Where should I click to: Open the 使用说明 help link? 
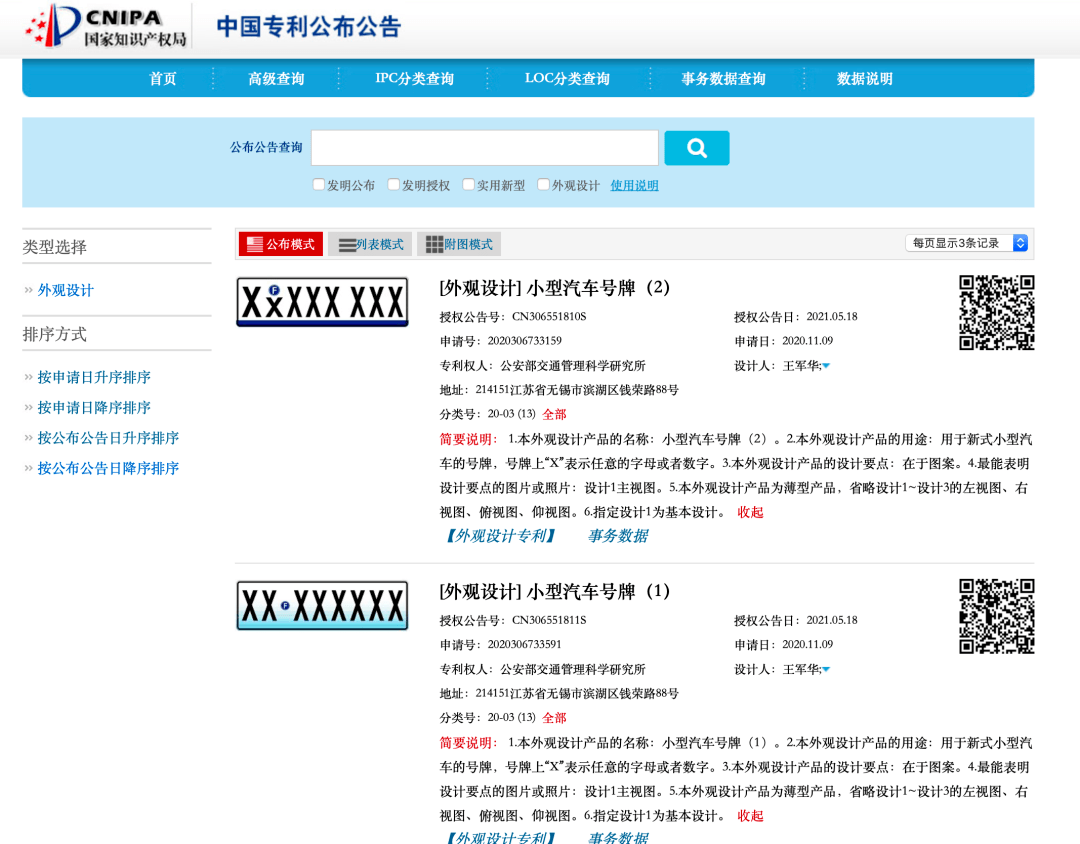pos(634,184)
